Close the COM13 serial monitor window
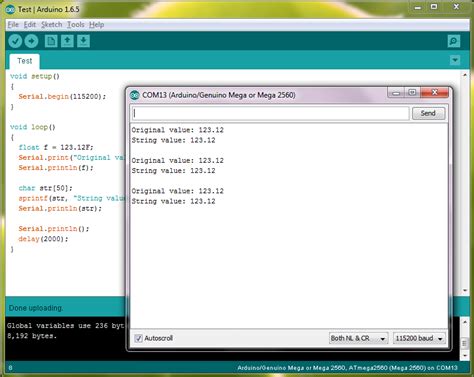This screenshot has height=377, width=474. tap(434, 93)
